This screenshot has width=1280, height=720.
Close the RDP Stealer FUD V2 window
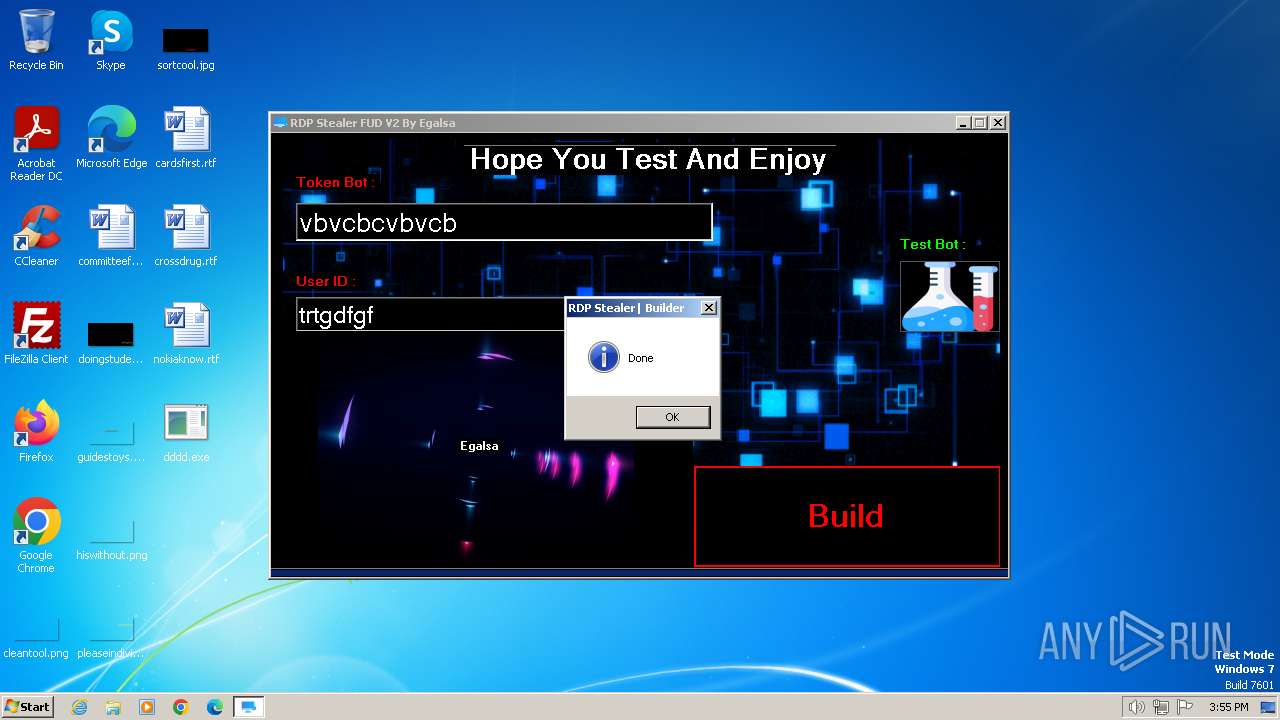click(x=997, y=123)
